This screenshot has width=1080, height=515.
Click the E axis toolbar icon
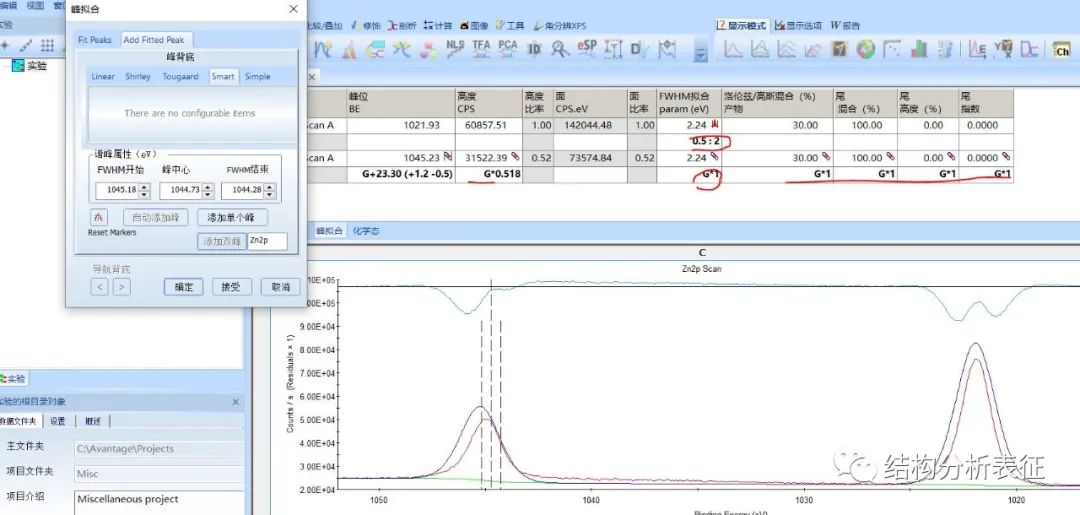pos(977,49)
